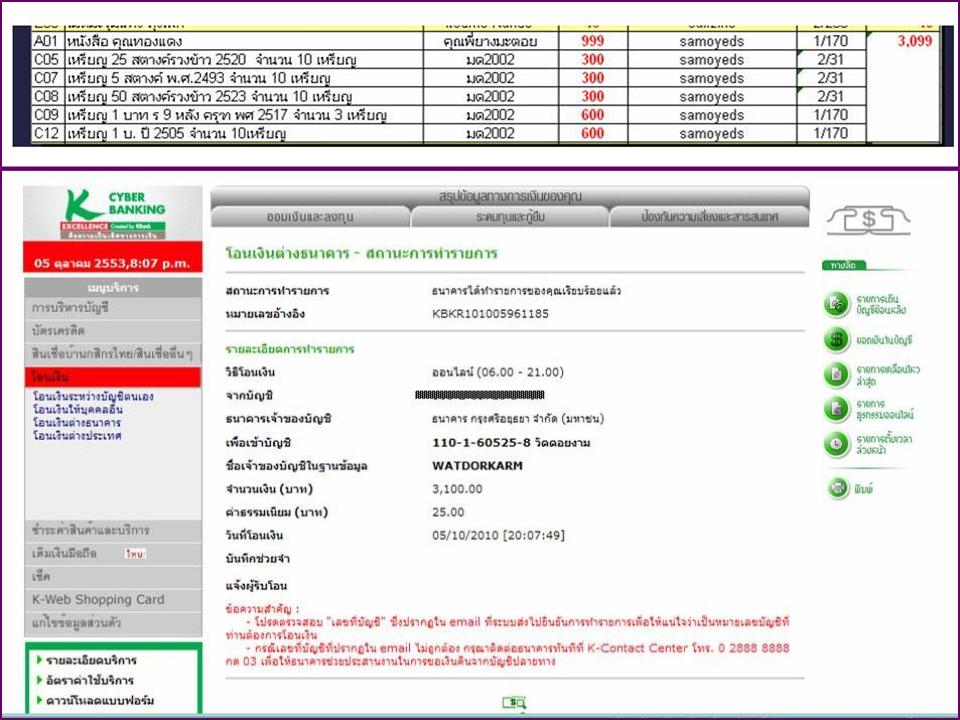Select the seller cell คุณพี่ยางมะตอย
Screen dimensions: 960x720
click(x=490, y=41)
